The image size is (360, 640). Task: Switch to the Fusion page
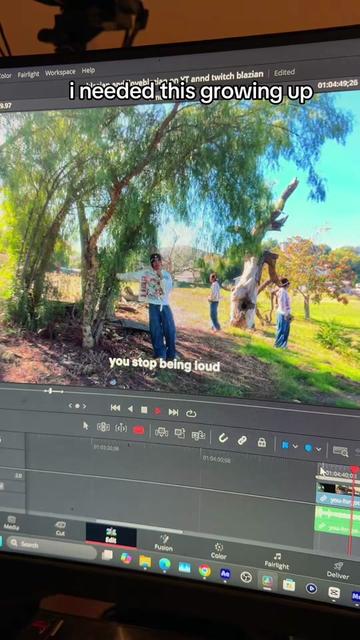tap(164, 542)
